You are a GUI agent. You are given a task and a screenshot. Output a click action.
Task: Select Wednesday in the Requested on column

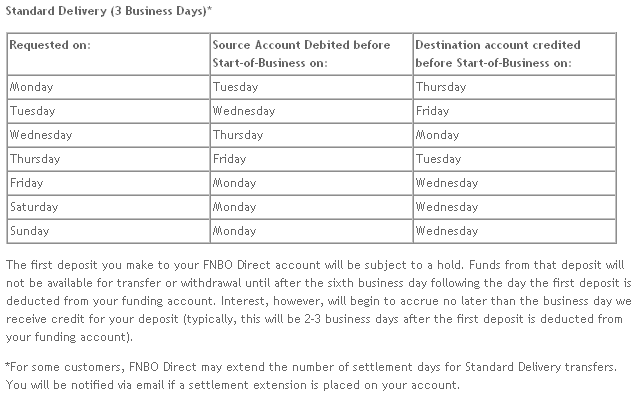coord(108,135)
